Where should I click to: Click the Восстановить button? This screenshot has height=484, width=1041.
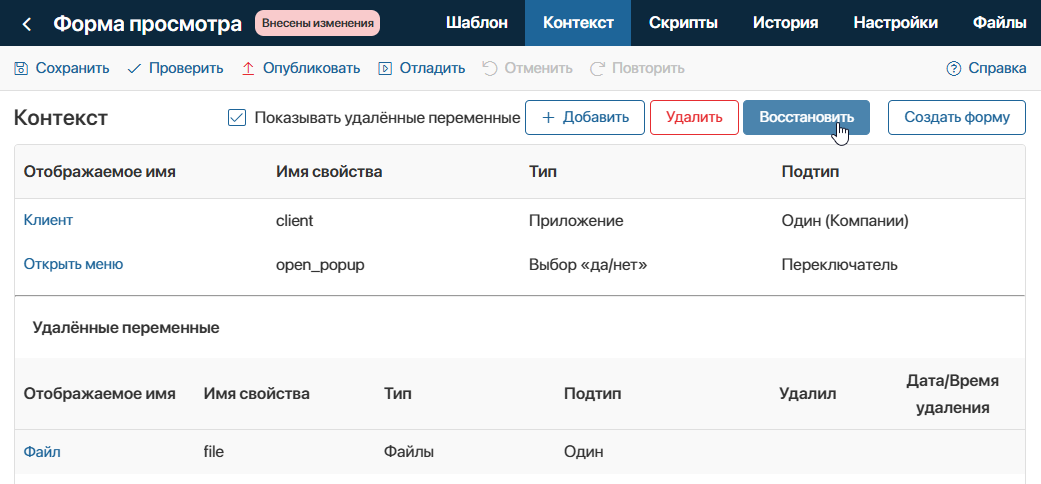806,118
